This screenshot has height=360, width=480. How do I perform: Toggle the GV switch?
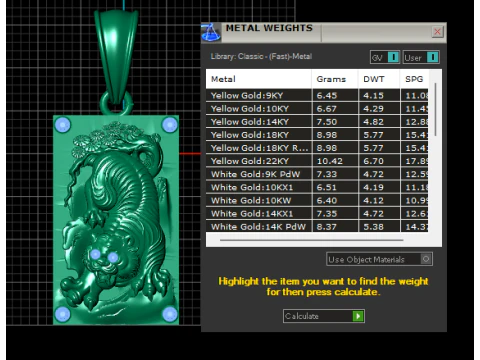(x=385, y=57)
